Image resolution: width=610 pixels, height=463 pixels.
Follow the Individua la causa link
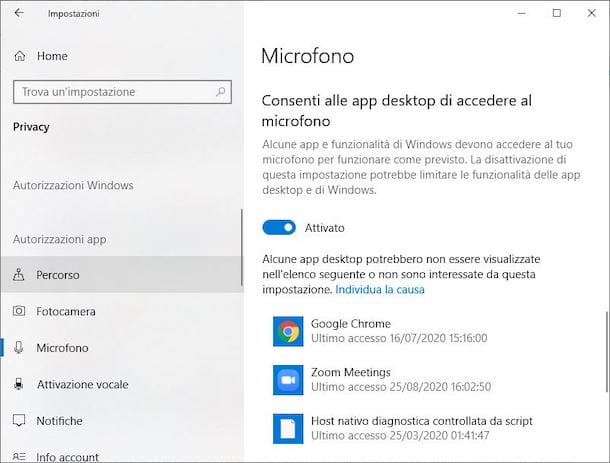click(x=380, y=289)
